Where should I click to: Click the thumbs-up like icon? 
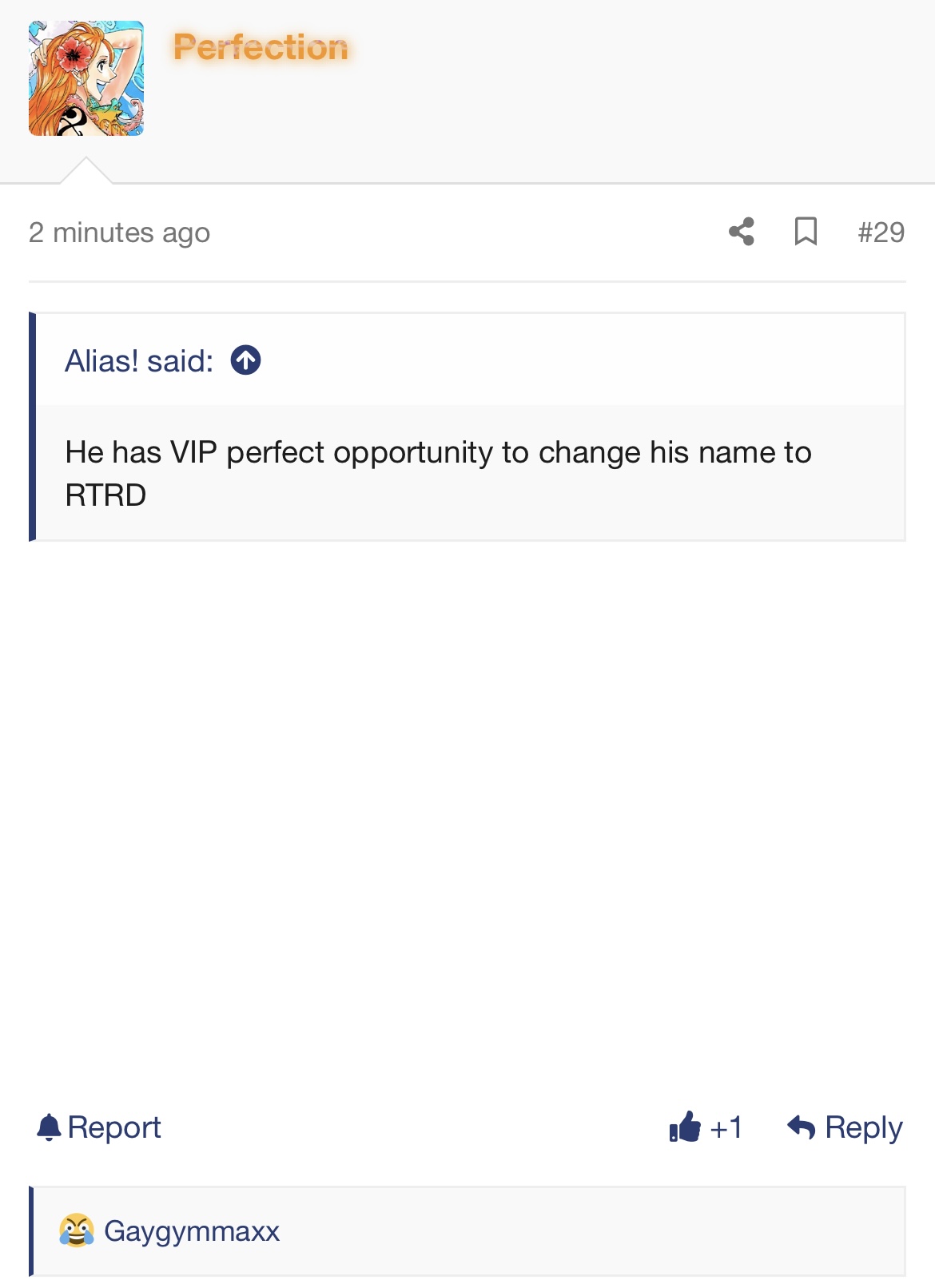pyautogui.click(x=685, y=1127)
